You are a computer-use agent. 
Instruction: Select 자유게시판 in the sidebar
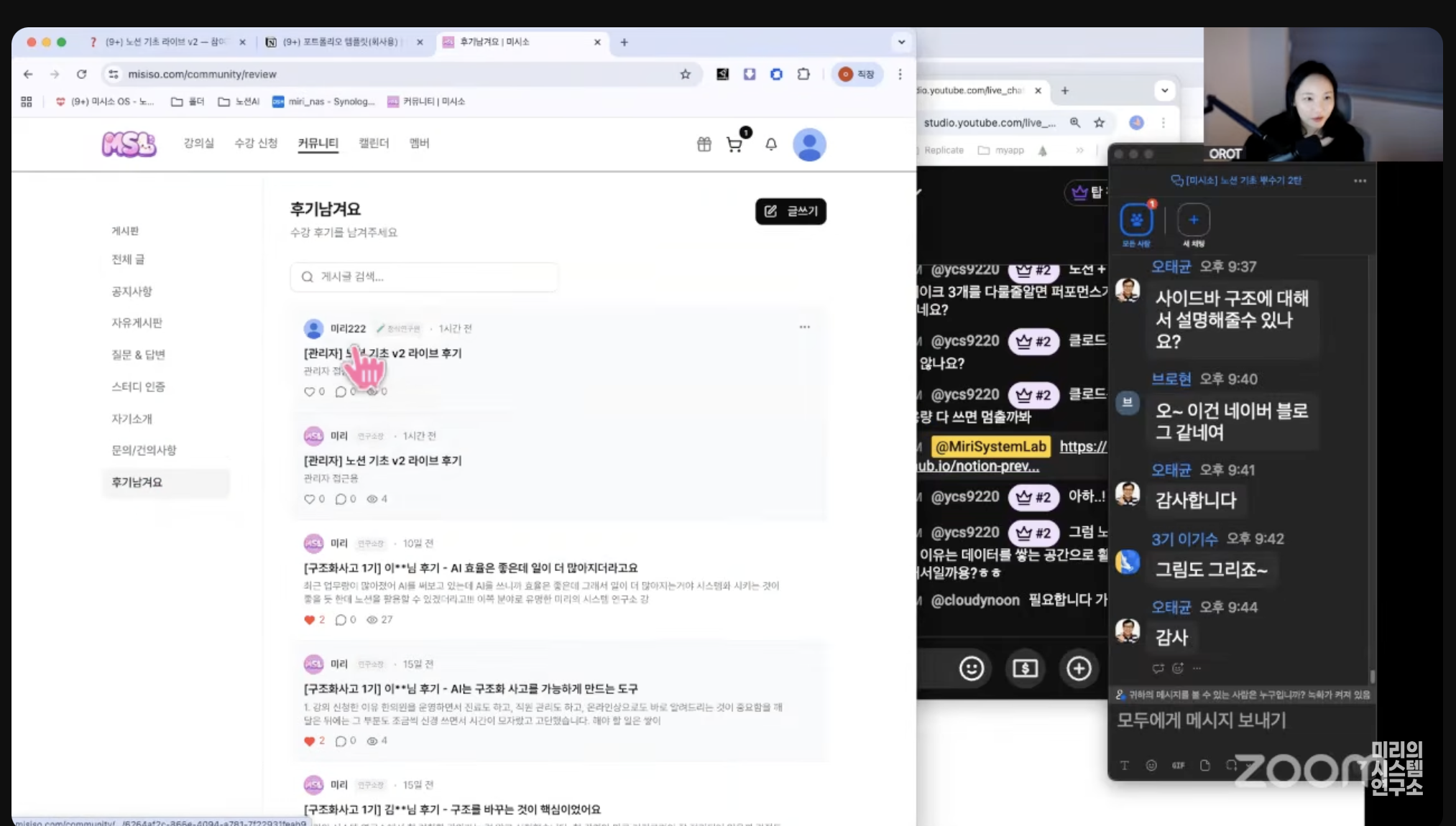(x=137, y=323)
